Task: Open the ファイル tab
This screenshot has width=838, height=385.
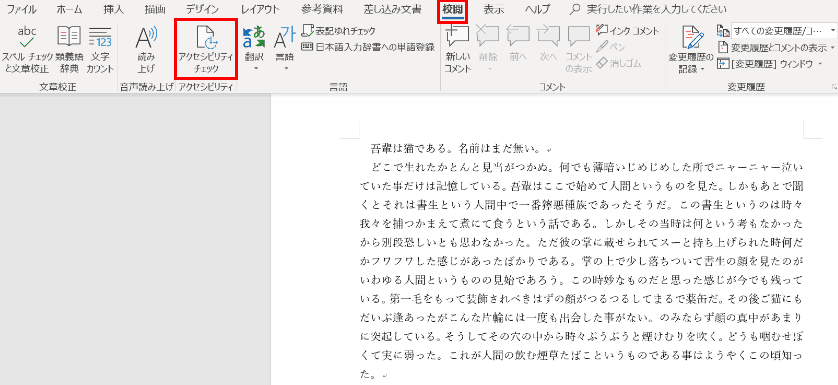Action: [x=22, y=10]
